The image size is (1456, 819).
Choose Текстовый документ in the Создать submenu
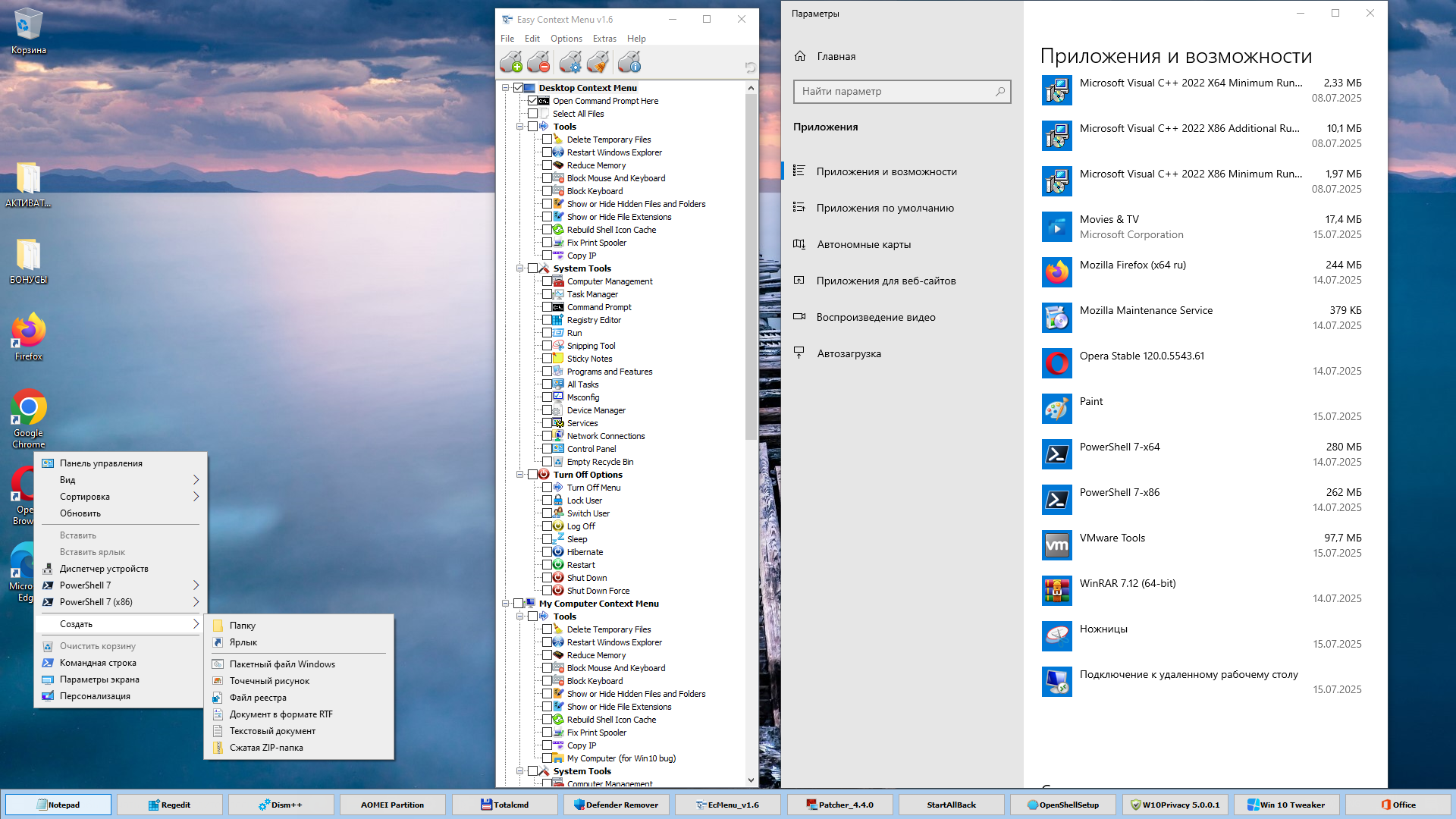click(299, 731)
